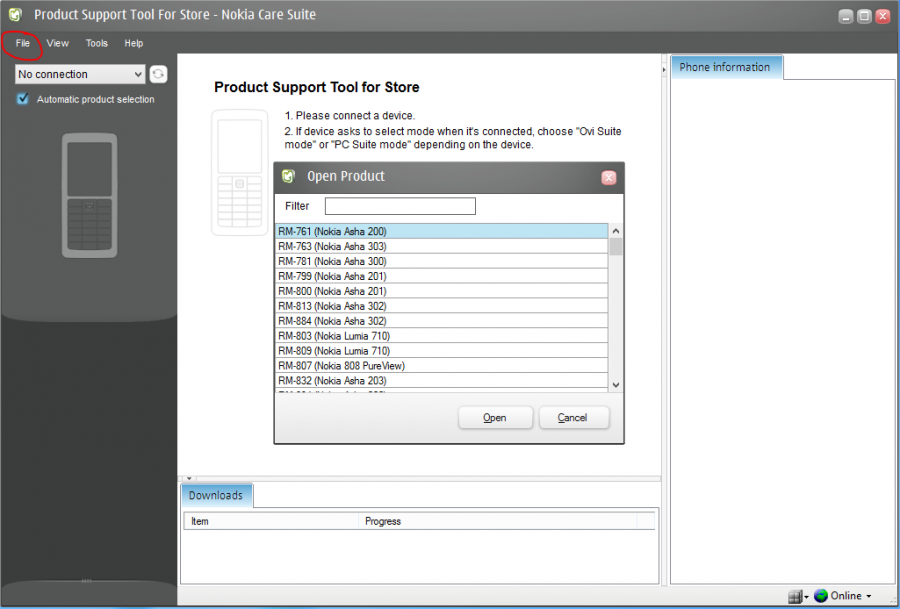Open the dropdown next to the Online indicator
Viewport: 900px width, 609px height.
click(868, 595)
